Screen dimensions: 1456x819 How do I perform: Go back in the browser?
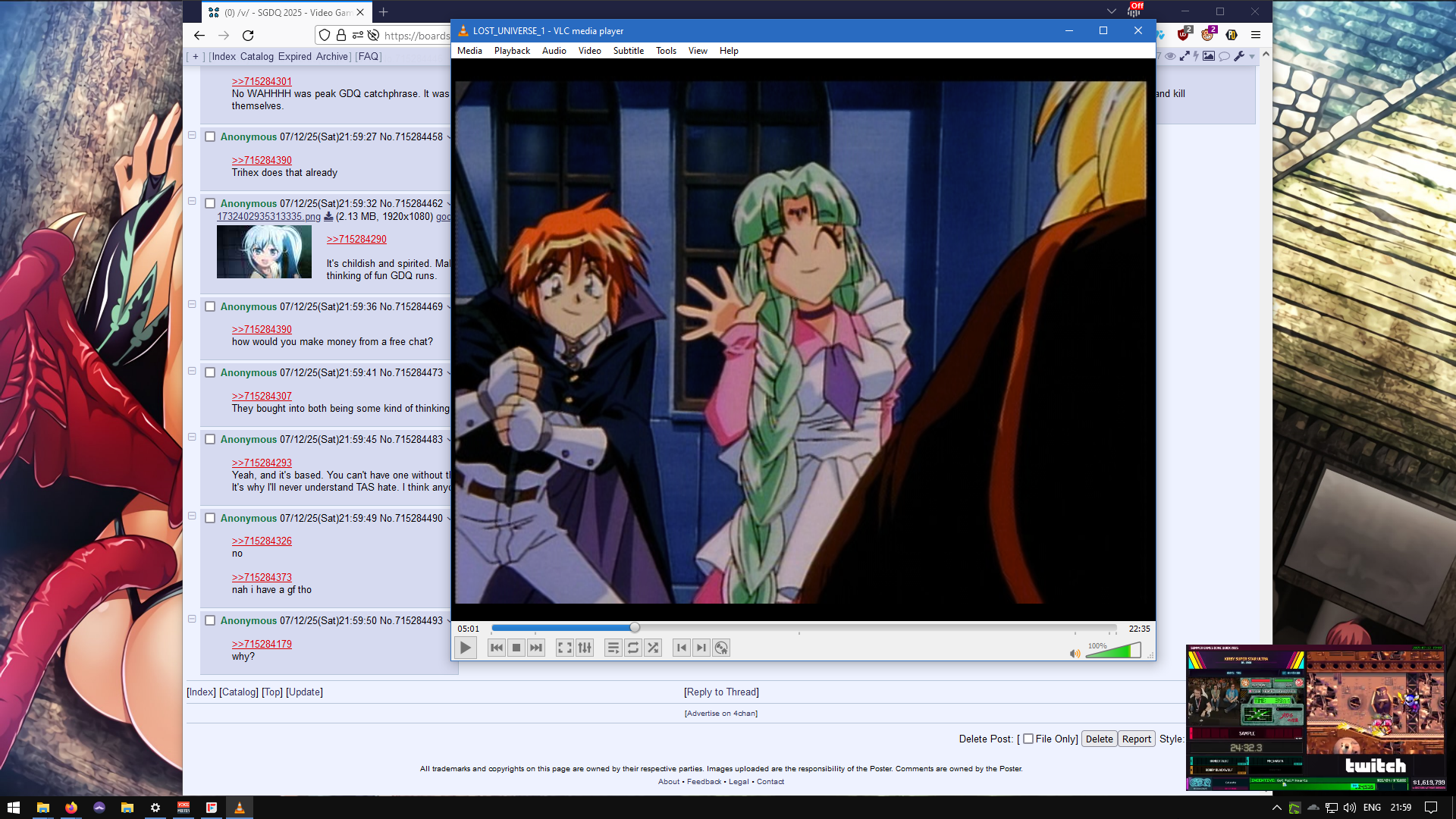pos(199,35)
